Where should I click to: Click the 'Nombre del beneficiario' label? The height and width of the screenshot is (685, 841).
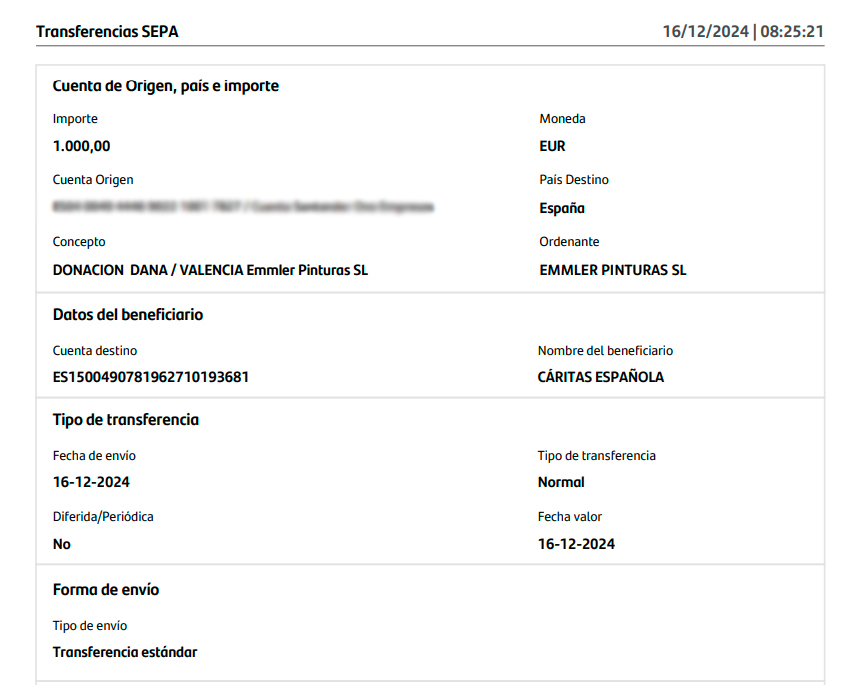click(606, 351)
